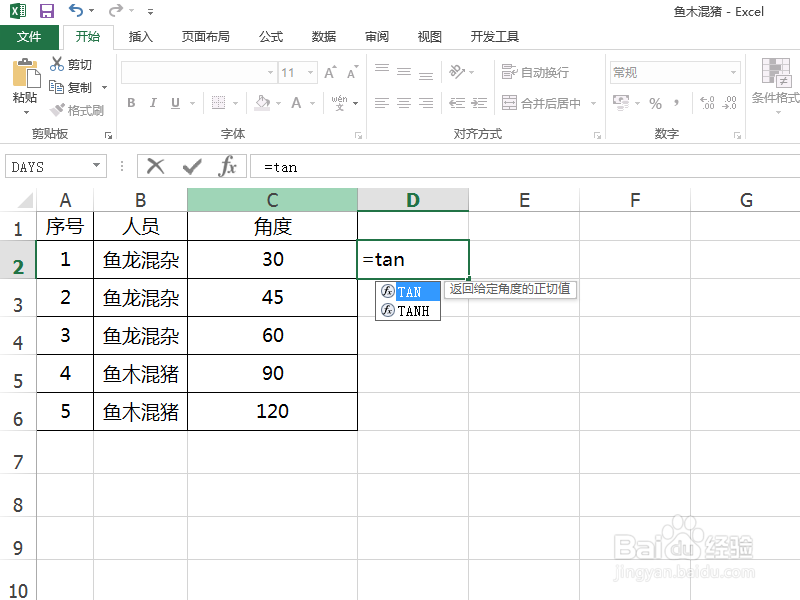Expand the name box dropdown arrow
Viewport: 800px width, 600px height.
96,165
